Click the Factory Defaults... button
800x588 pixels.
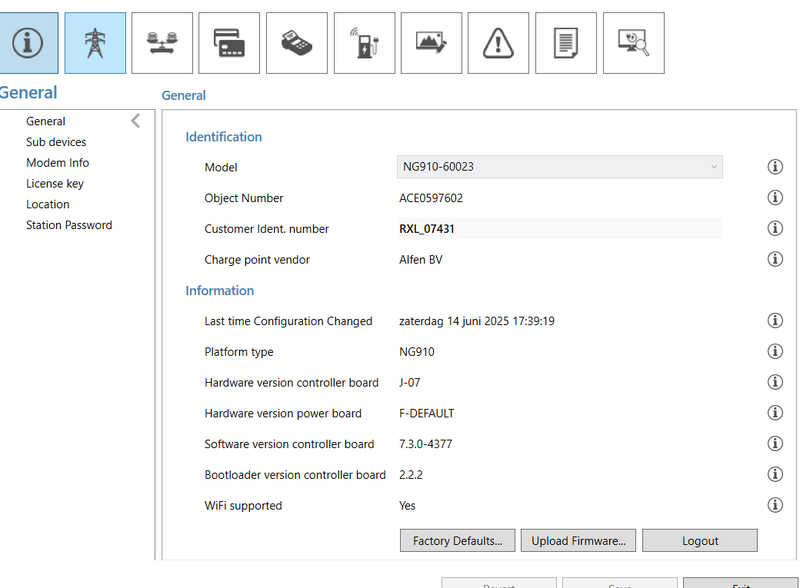458,541
